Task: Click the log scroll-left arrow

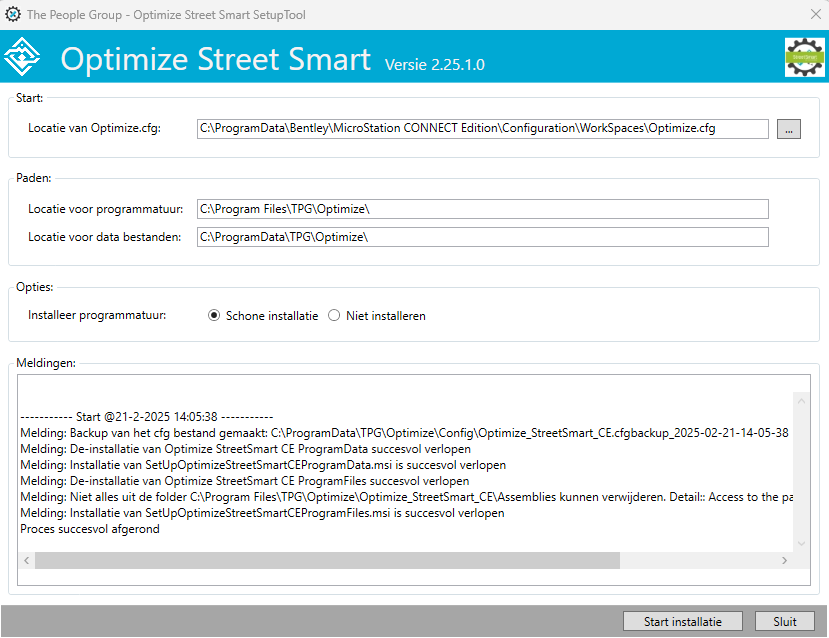Action: pos(26,560)
